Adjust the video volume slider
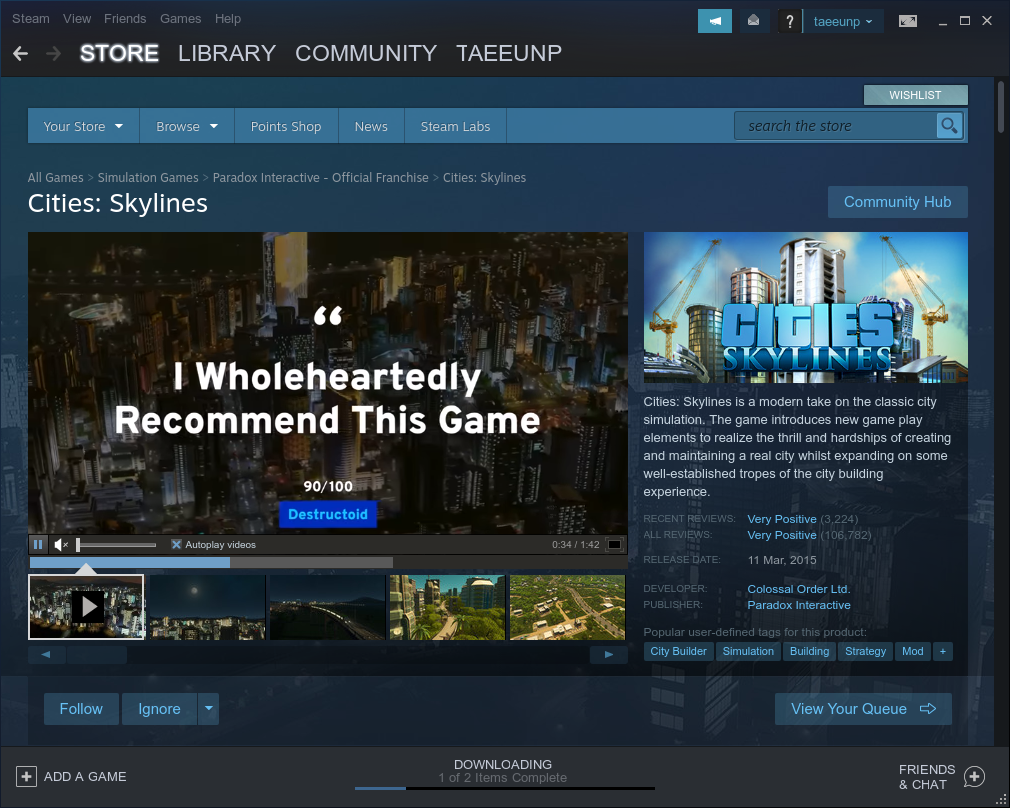Viewport: 1010px width, 808px height. click(x=116, y=545)
